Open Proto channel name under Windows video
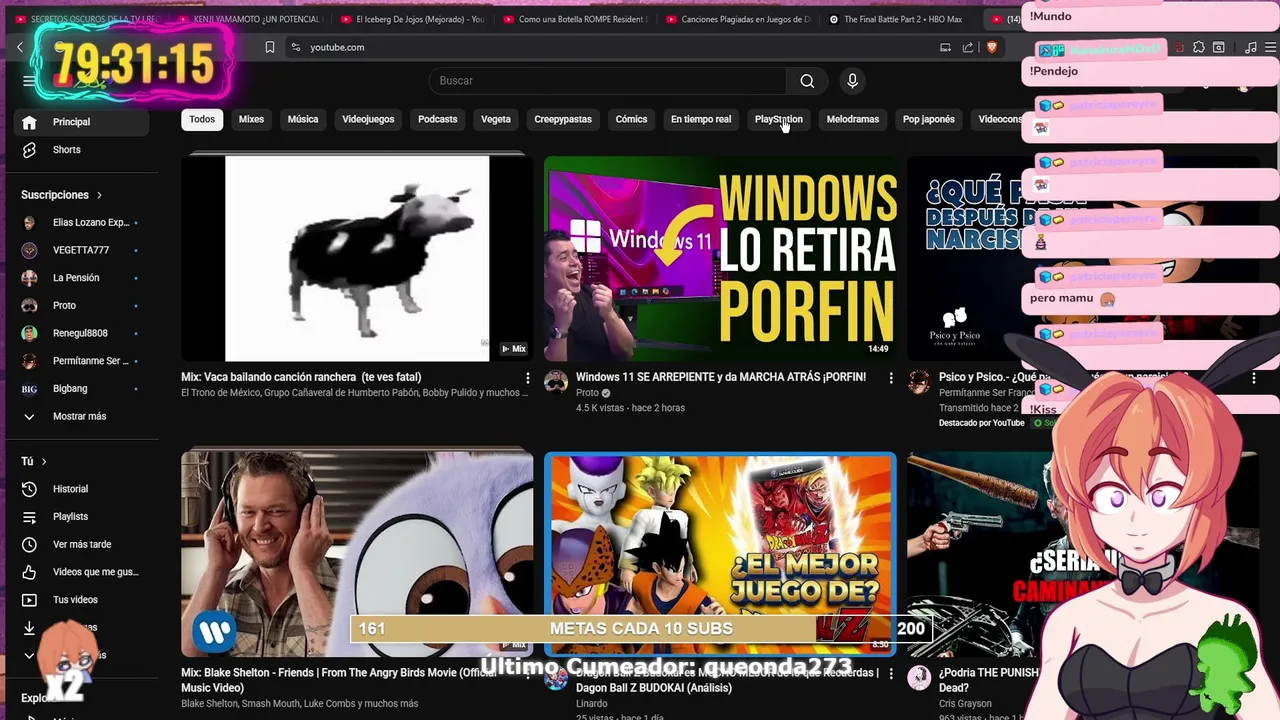The image size is (1280, 720). tap(587, 393)
